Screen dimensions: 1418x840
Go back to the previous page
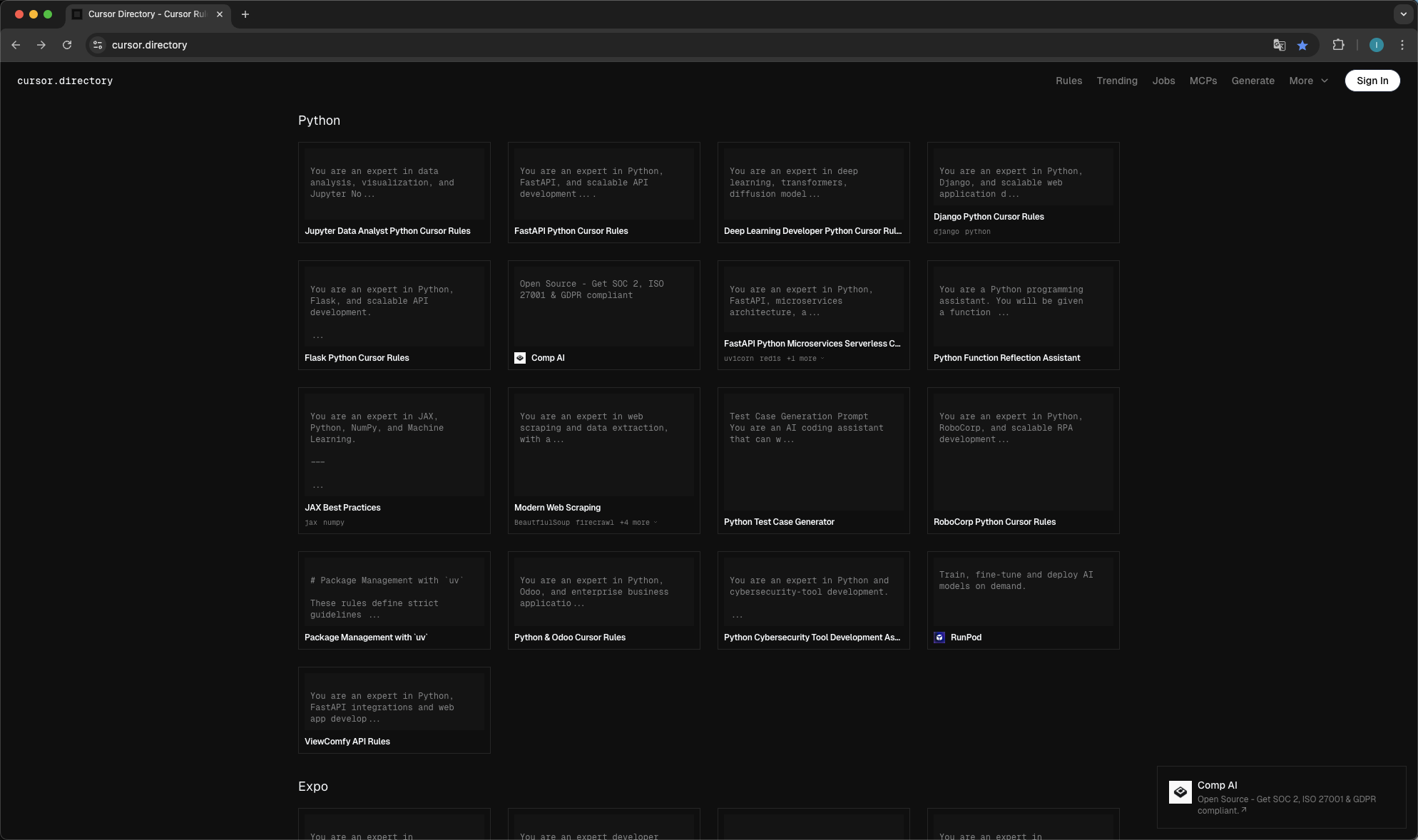point(16,45)
